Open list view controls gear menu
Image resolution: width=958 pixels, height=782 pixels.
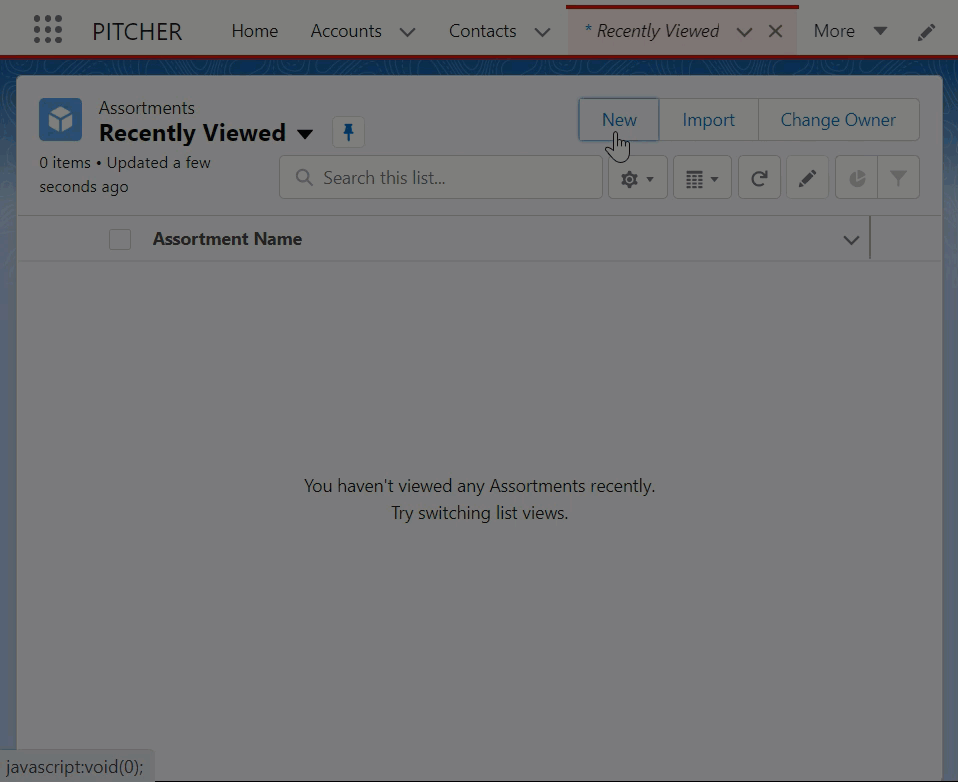click(637, 178)
